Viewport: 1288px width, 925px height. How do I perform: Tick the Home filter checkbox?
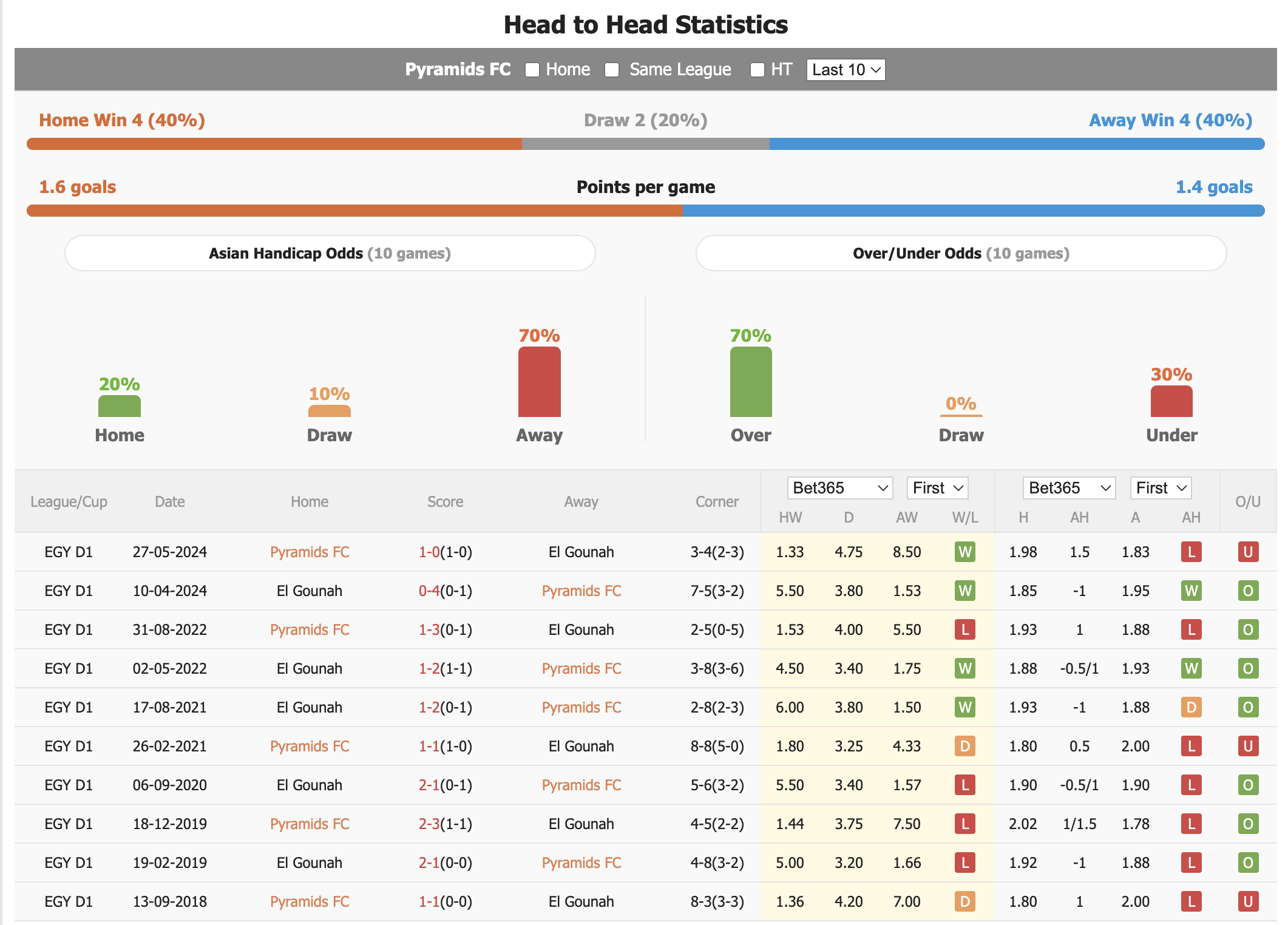tap(532, 70)
